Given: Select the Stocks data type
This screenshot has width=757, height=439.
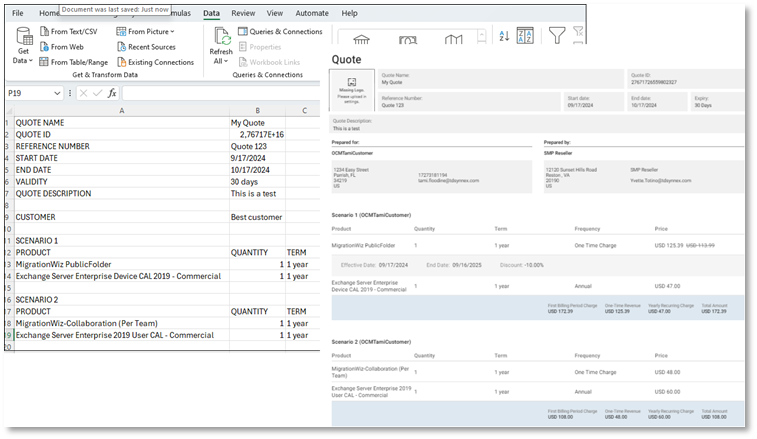Looking at the screenshot, I should point(361,39).
